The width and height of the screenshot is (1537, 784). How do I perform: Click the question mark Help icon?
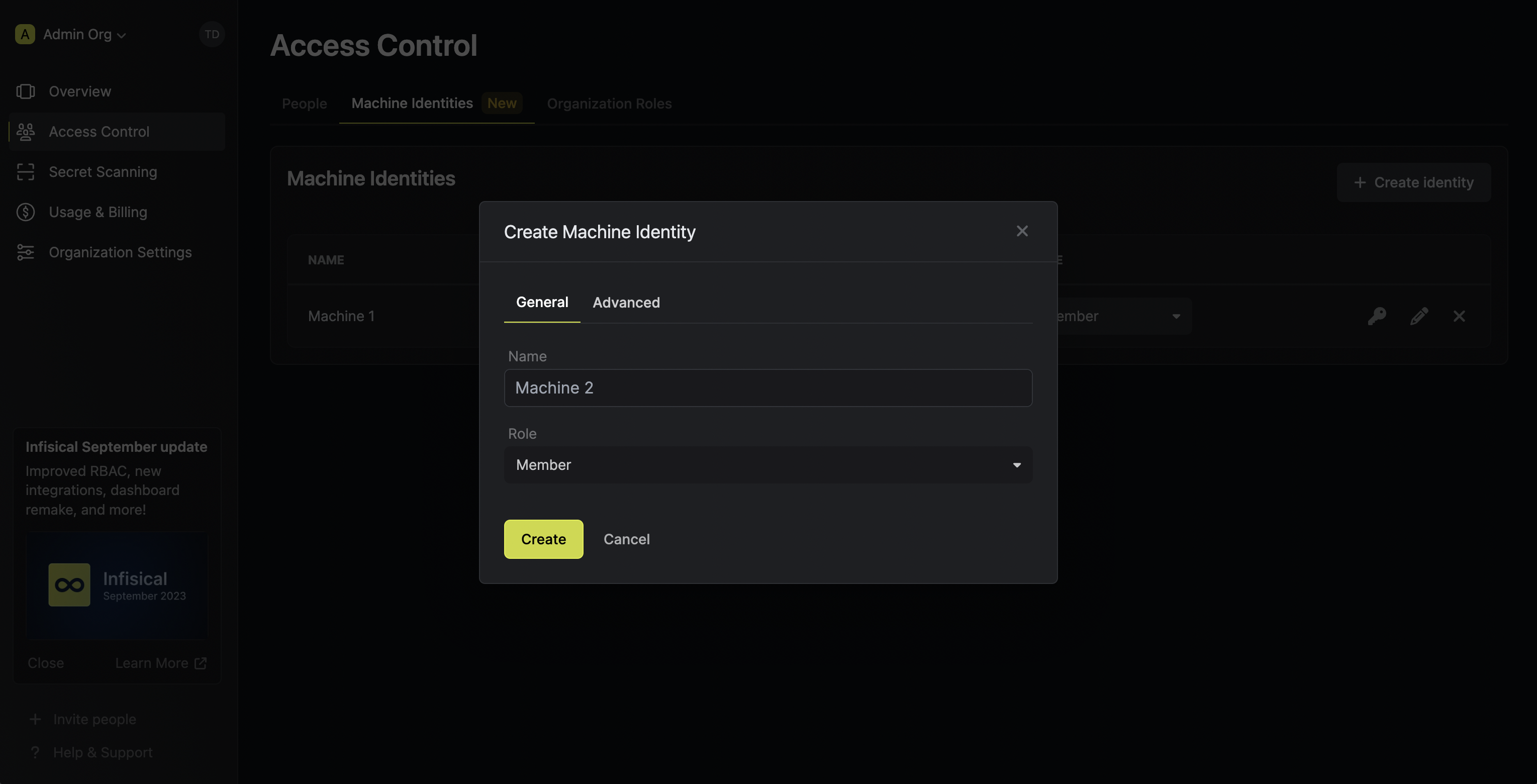(35, 753)
